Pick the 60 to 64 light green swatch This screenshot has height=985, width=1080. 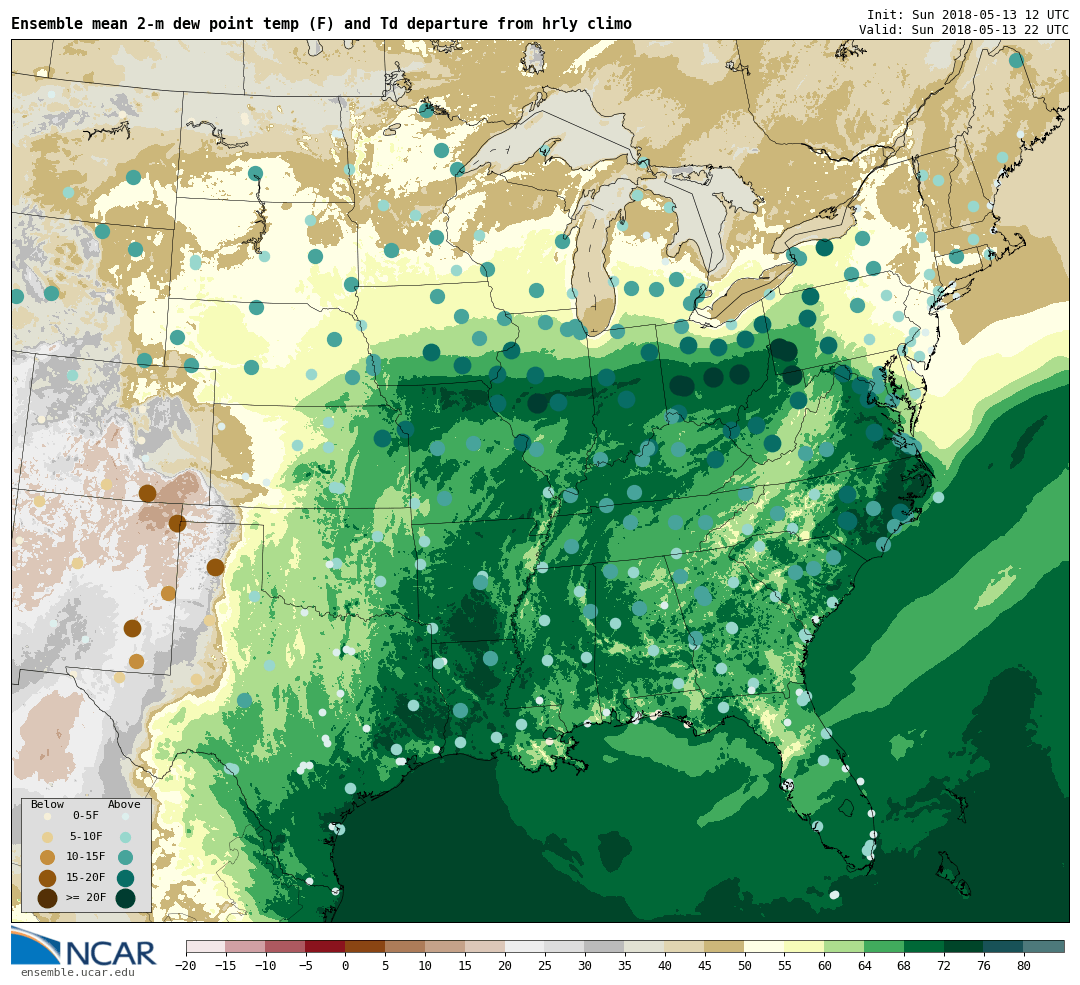[x=845, y=946]
